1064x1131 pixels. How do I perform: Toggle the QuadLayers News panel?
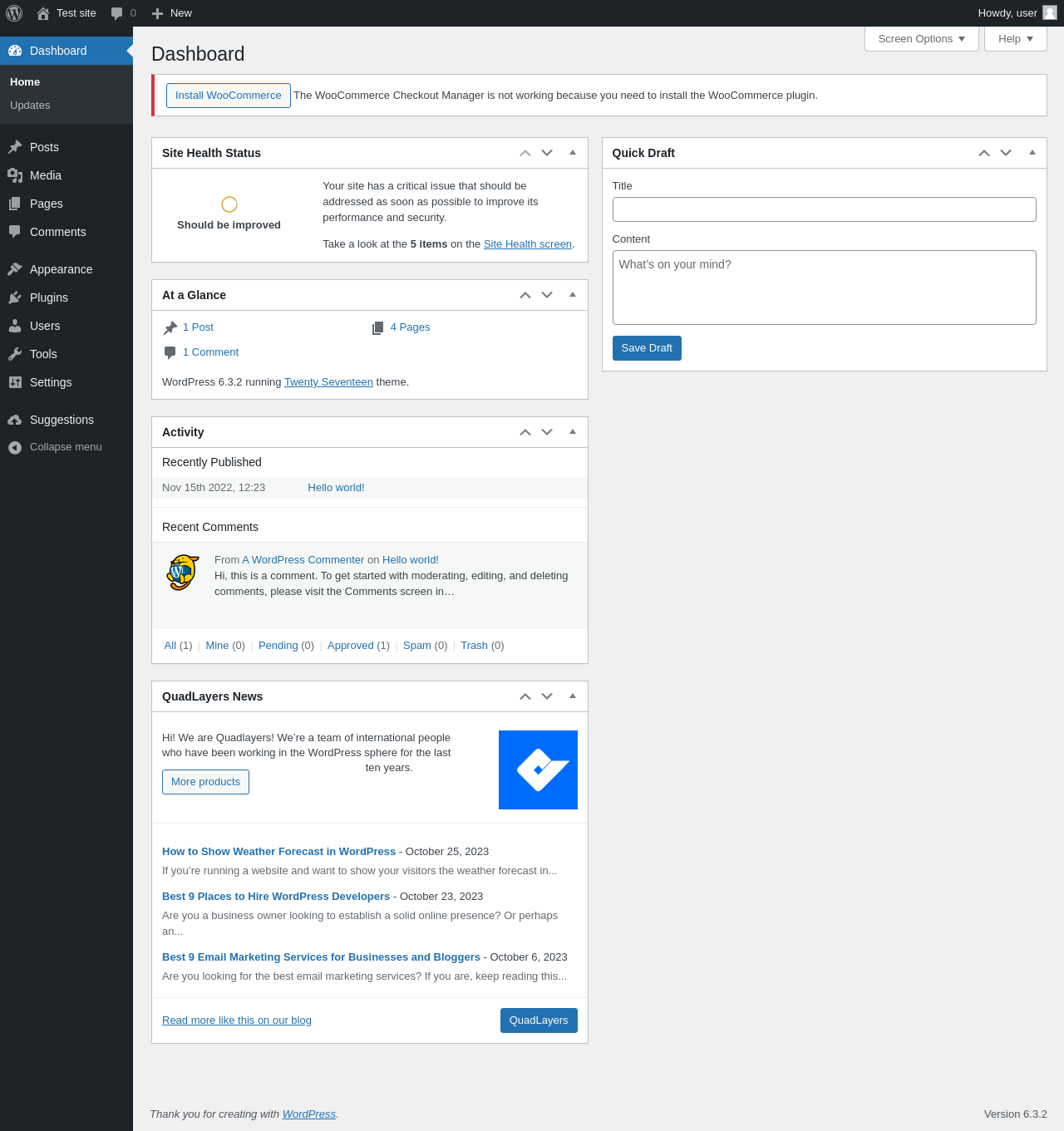[573, 696]
